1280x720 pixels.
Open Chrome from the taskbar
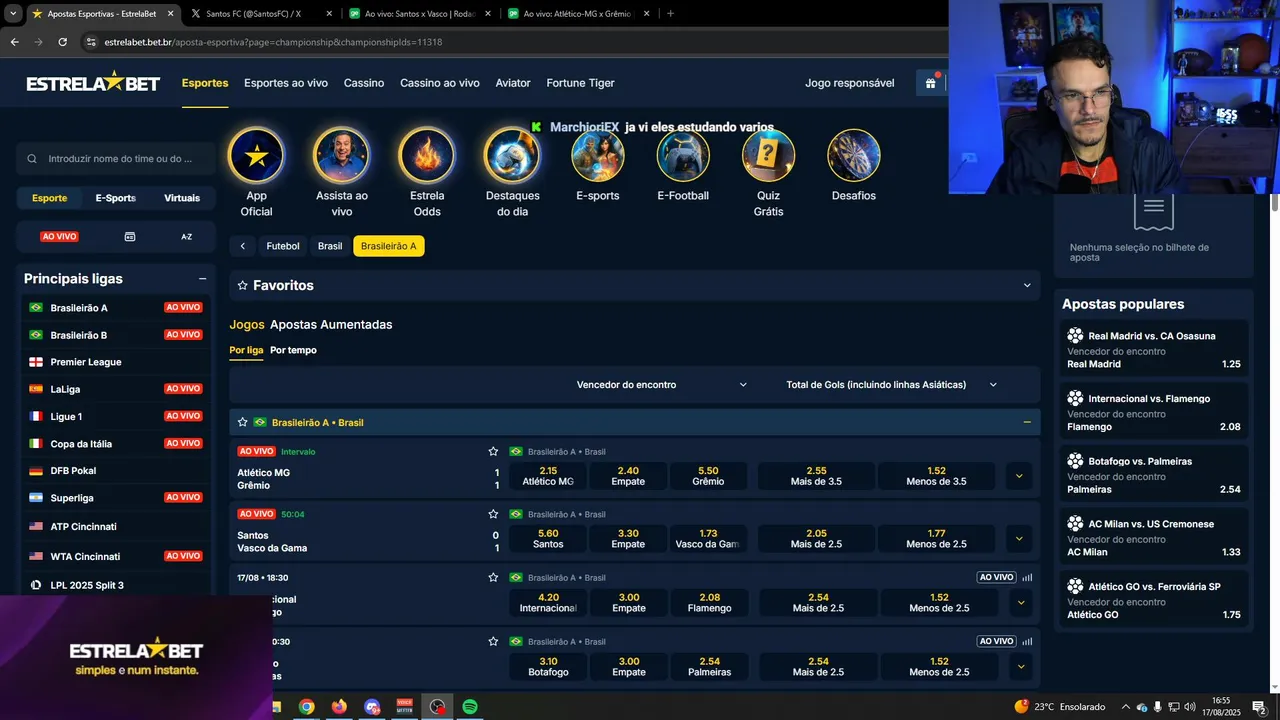[306, 707]
